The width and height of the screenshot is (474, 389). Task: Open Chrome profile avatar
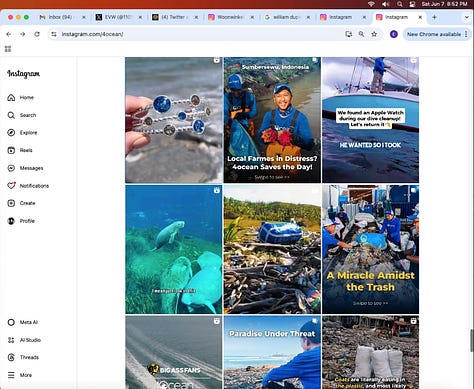394,34
